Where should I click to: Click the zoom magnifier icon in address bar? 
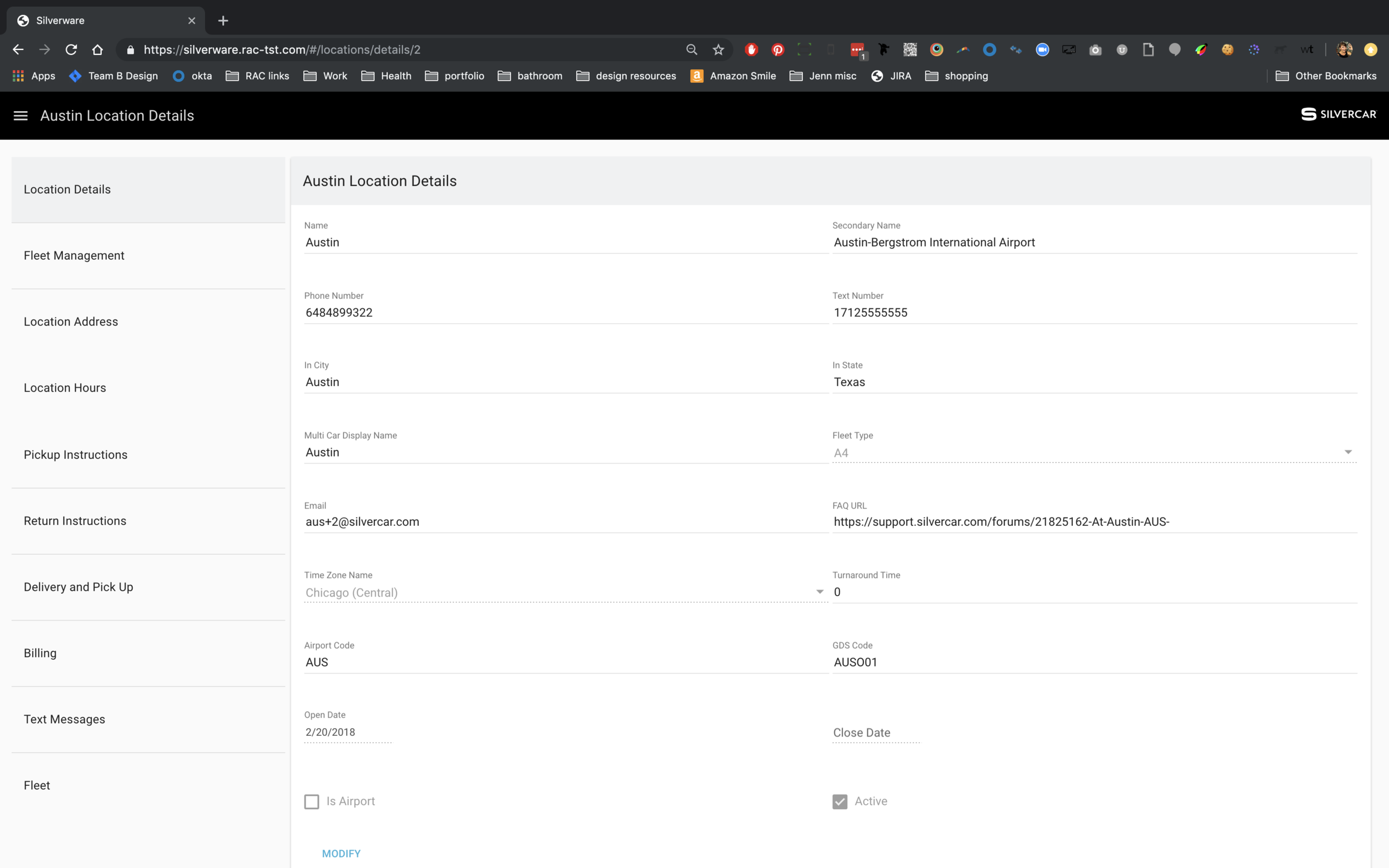pyautogui.click(x=692, y=50)
